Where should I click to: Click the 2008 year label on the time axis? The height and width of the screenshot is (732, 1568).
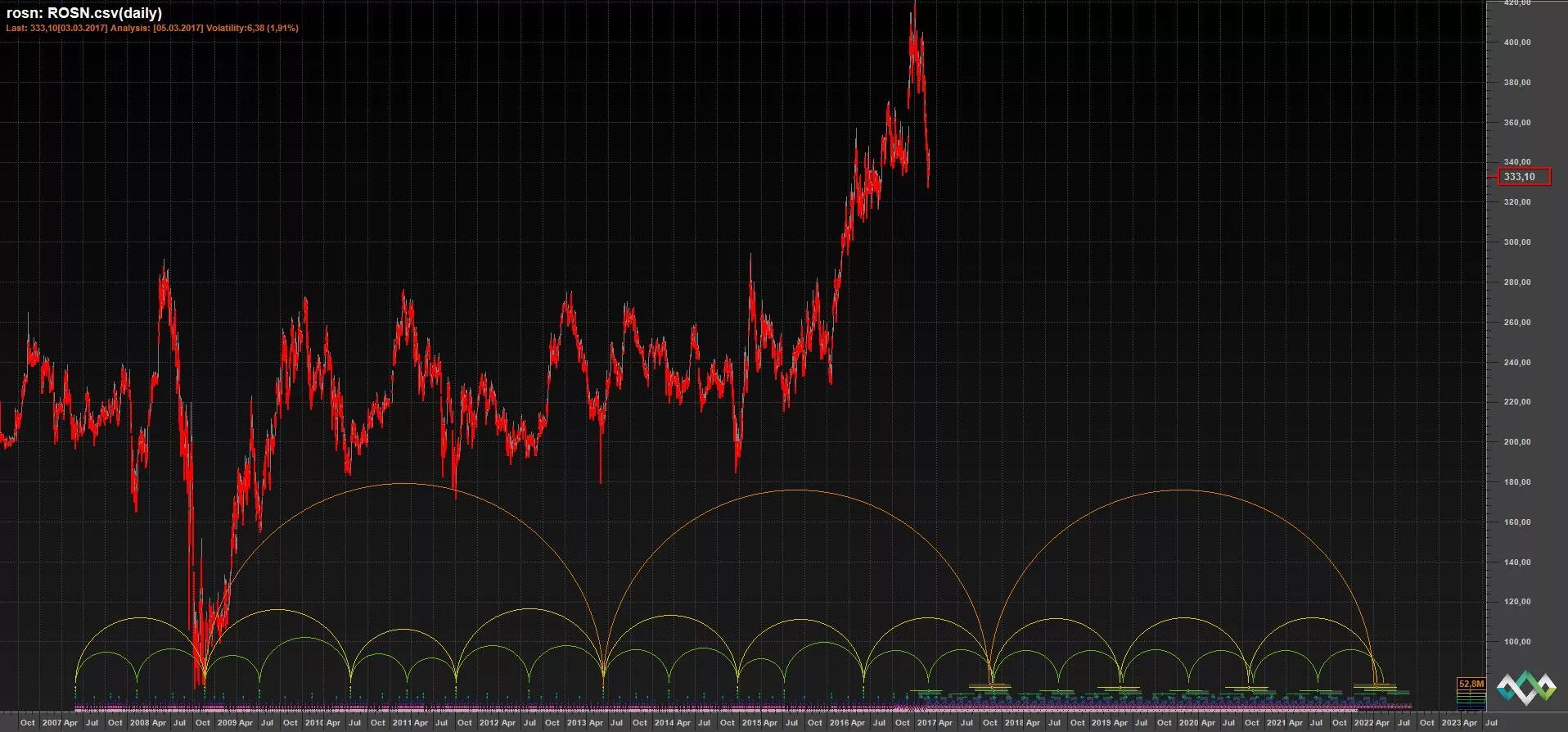click(x=139, y=723)
